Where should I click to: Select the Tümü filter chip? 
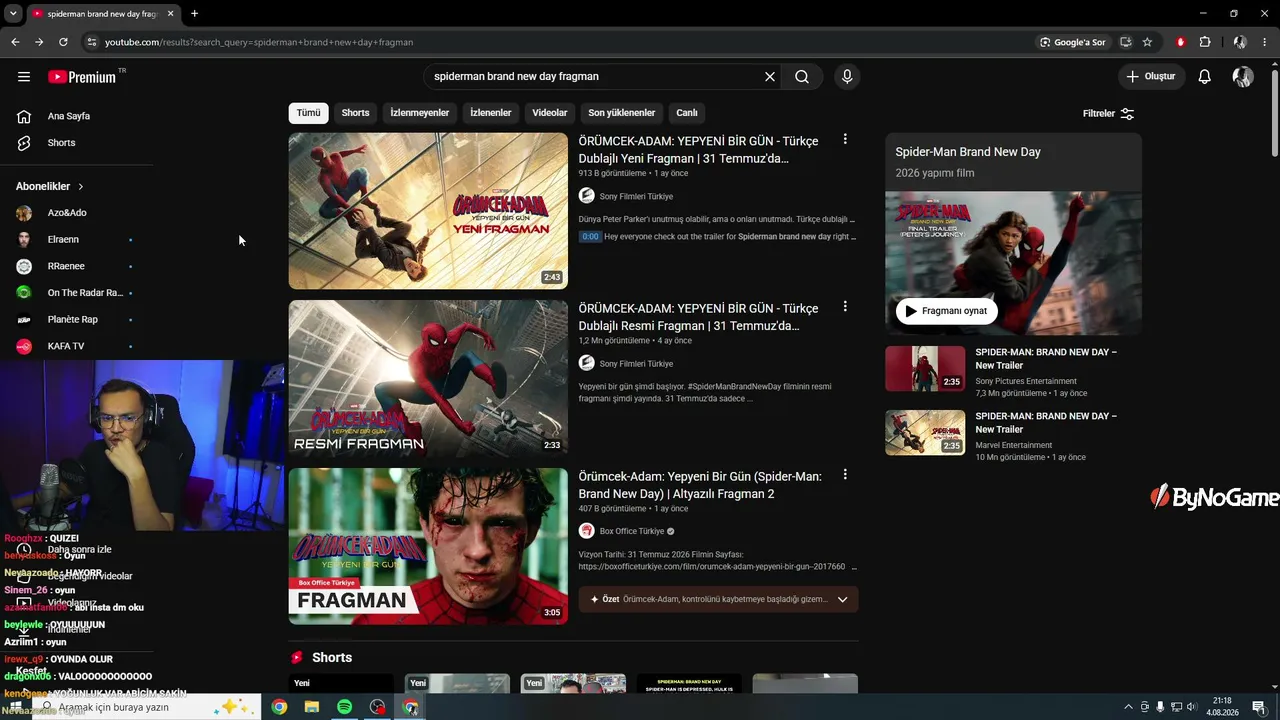point(309,113)
